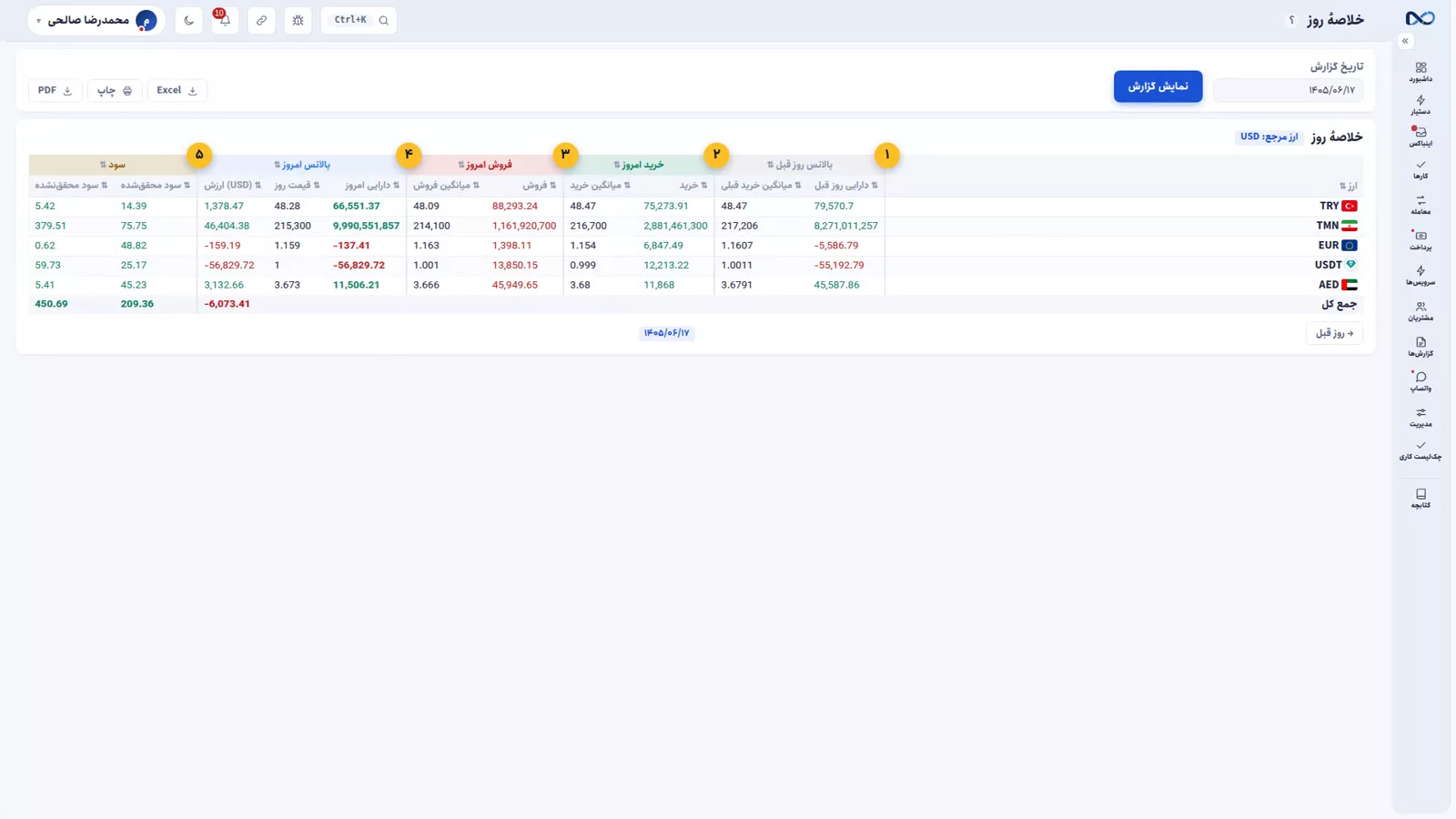Screen dimensions: 1456x819
Task: Sort by the دارایی روز قبل column
Action: 846,186
